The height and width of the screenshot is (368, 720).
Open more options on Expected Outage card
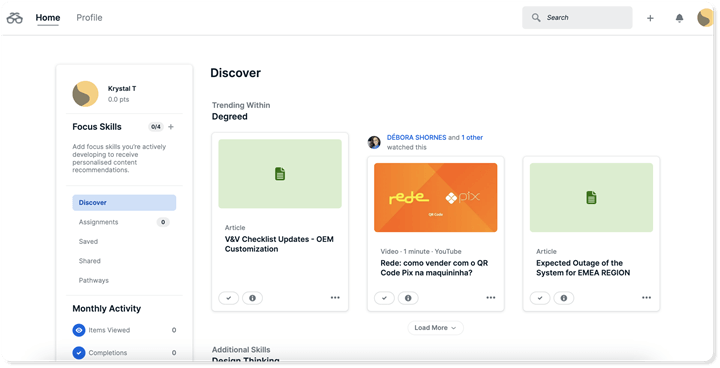[x=647, y=298]
